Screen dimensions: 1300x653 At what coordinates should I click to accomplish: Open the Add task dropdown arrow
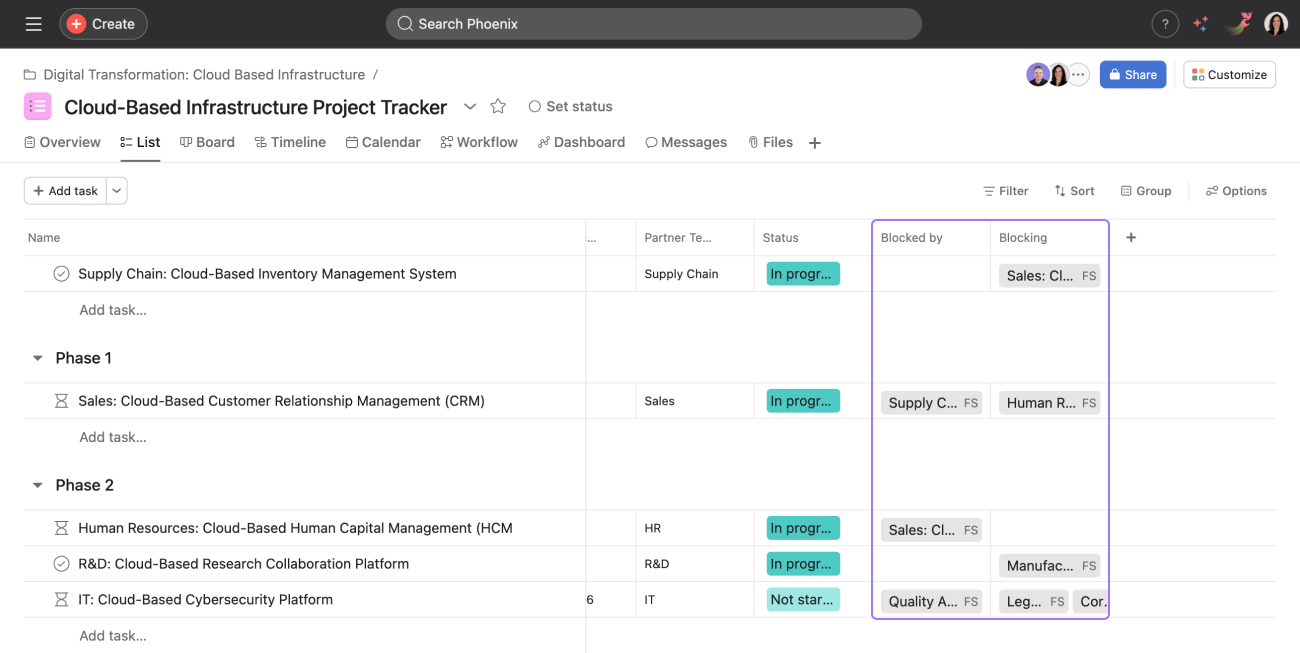tap(117, 191)
